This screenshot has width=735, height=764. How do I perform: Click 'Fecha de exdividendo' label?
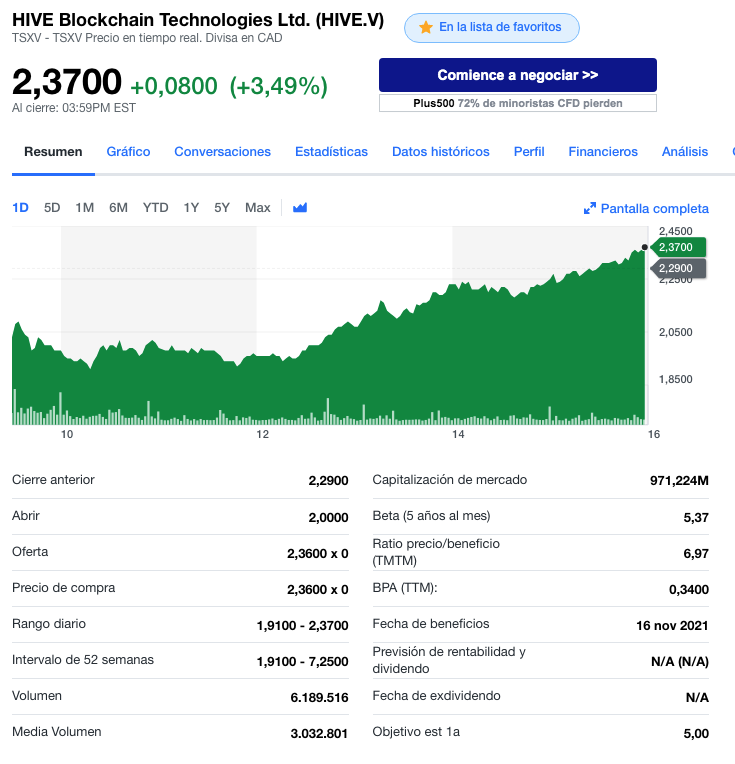tap(436, 696)
